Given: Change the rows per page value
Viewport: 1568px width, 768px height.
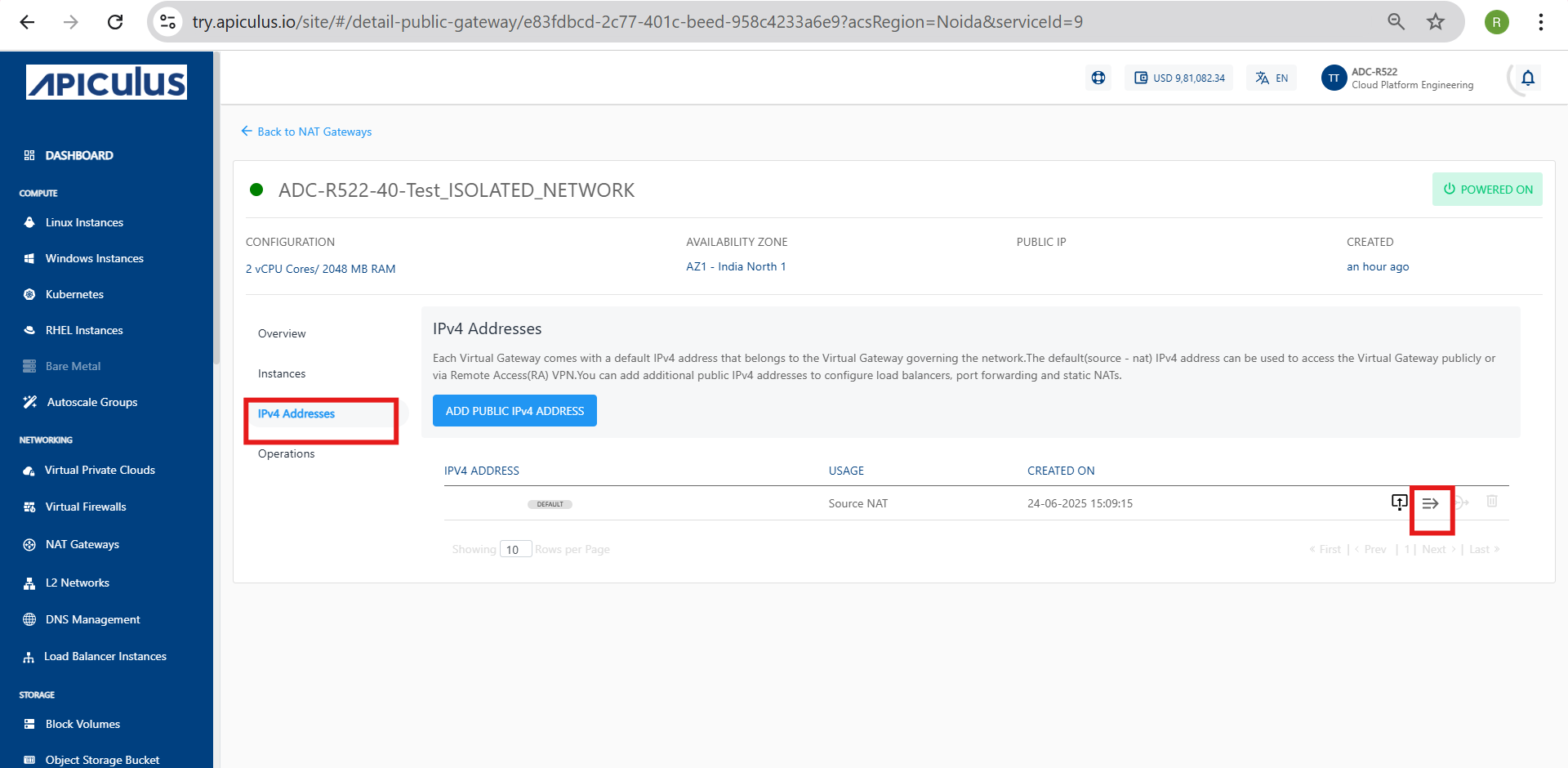Looking at the screenshot, I should 515,549.
